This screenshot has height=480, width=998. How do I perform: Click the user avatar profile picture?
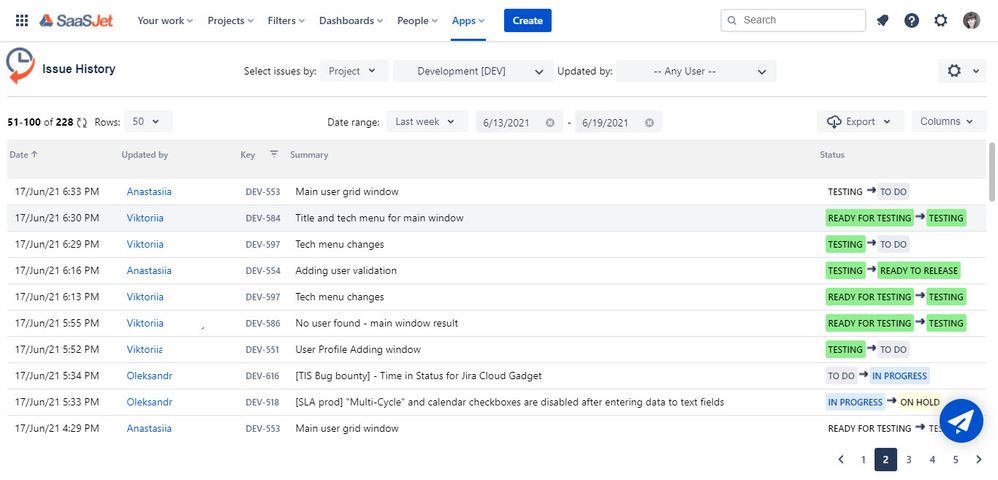pyautogui.click(x=971, y=20)
